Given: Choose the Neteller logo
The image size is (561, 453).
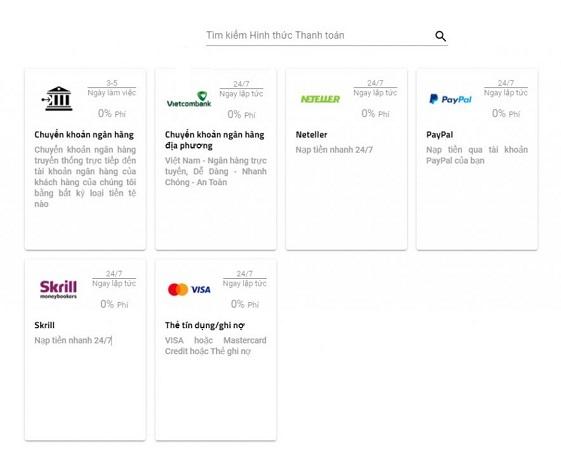Looking at the screenshot, I should coord(320,99).
